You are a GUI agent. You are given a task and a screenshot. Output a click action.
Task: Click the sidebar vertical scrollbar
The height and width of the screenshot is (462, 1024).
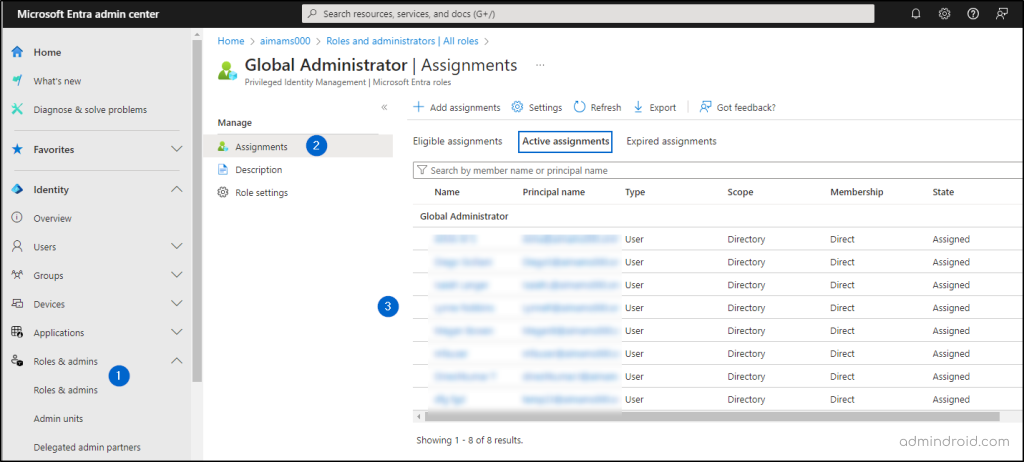(197, 209)
